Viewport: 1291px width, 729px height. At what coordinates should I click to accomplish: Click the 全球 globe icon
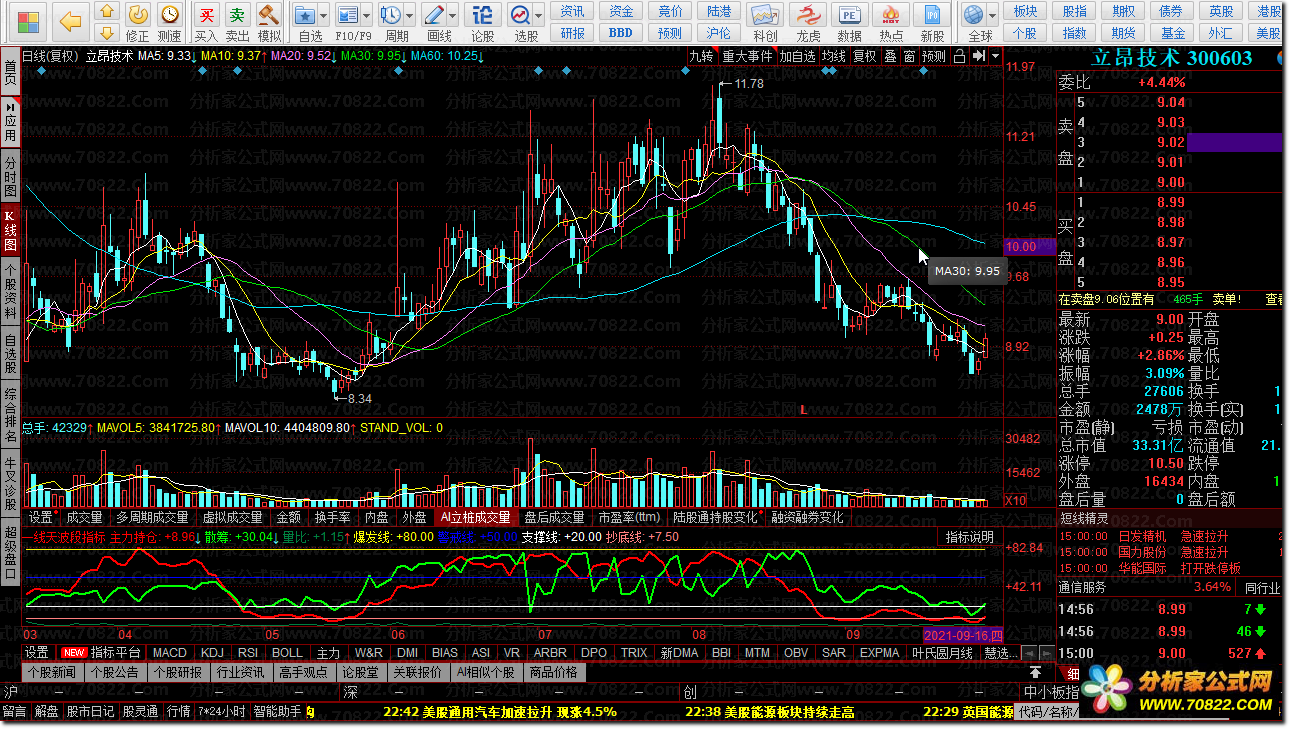coord(973,22)
